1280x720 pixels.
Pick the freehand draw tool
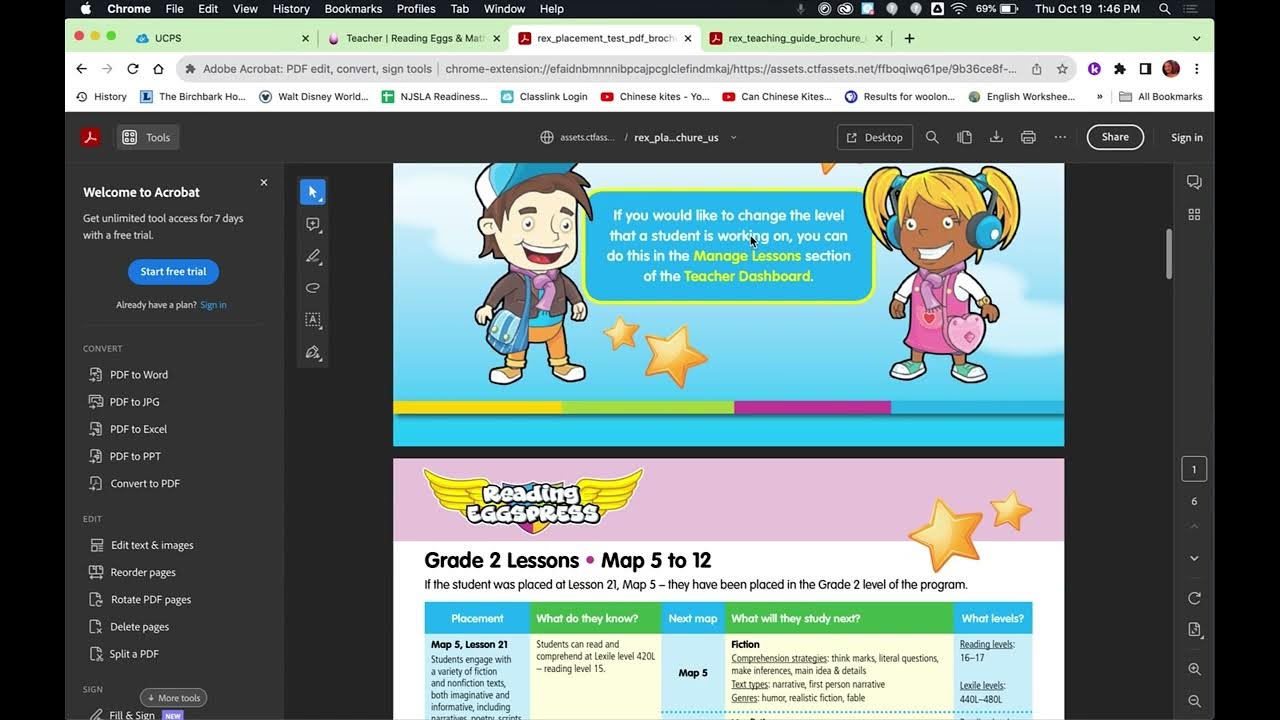pyautogui.click(x=313, y=288)
